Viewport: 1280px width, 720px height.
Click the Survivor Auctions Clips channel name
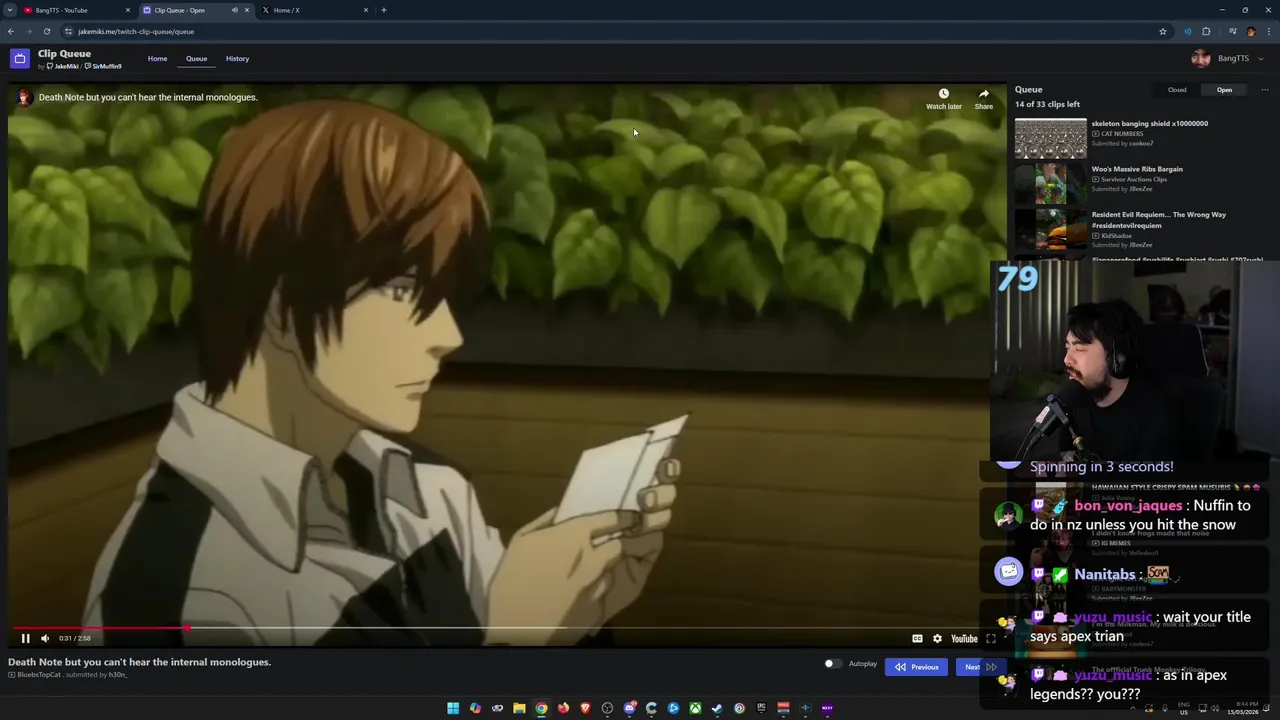[1134, 179]
